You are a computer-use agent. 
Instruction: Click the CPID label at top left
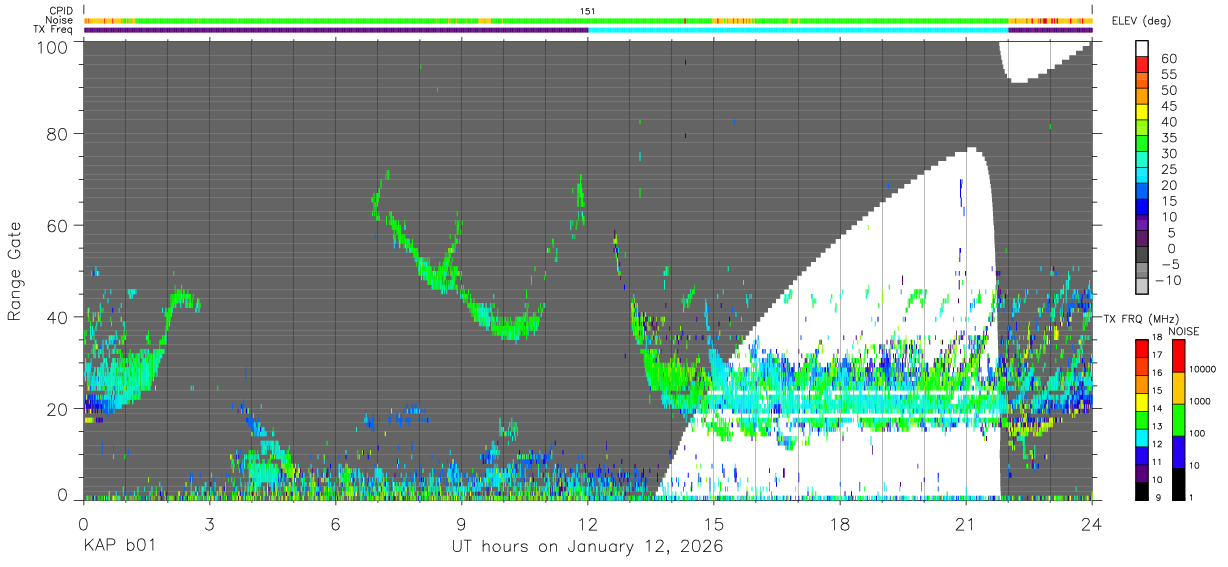[x=60, y=11]
